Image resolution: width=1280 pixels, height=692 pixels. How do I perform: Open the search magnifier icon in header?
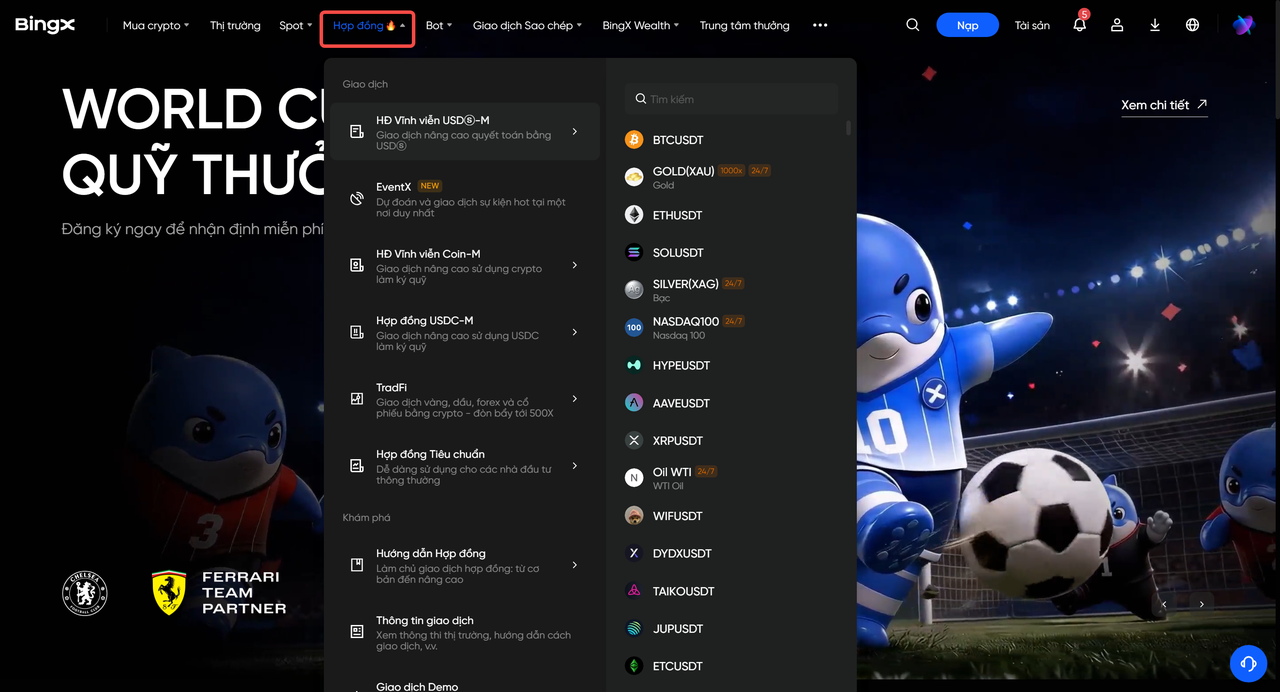pos(912,25)
